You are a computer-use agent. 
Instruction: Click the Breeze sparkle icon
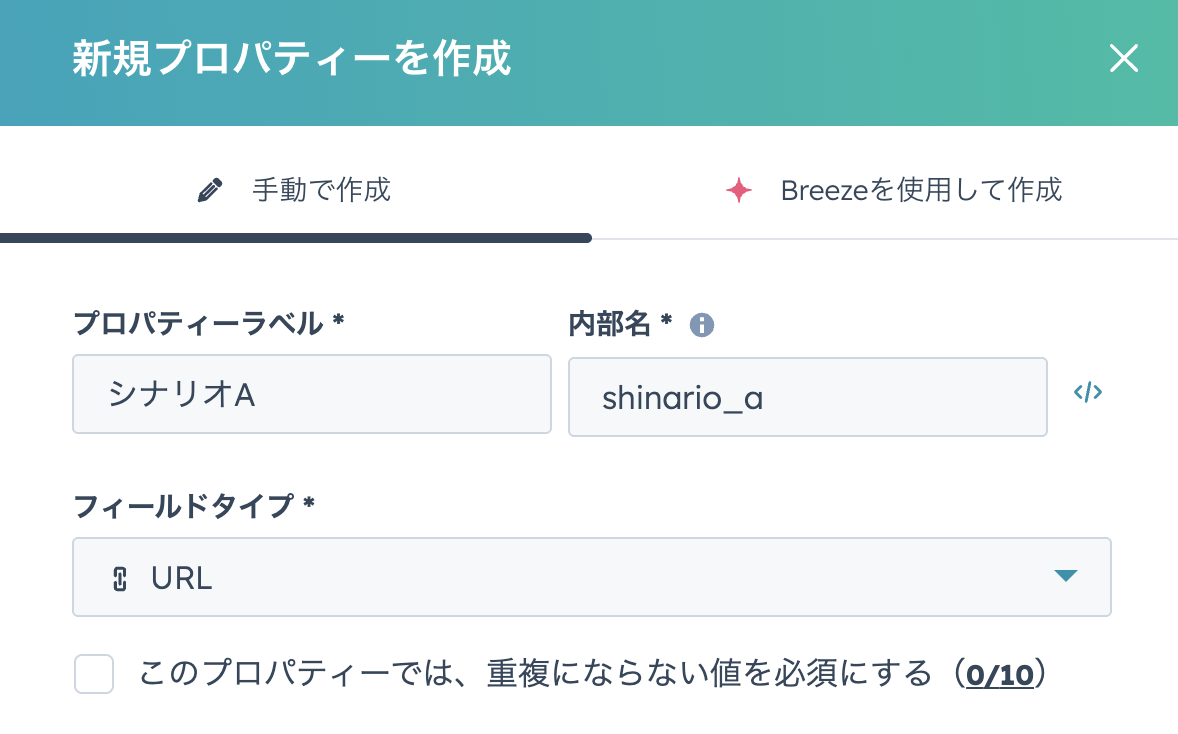pos(738,190)
